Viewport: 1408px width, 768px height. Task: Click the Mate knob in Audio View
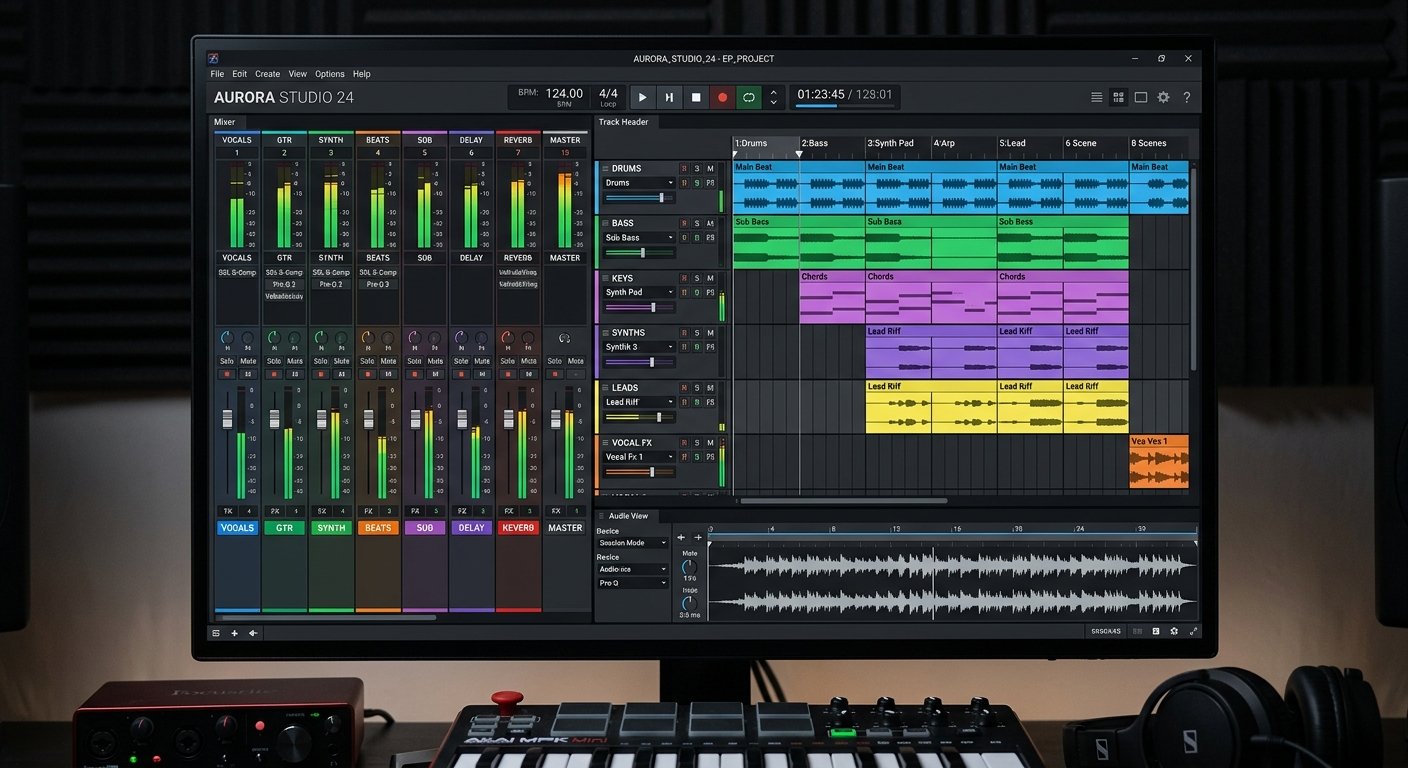click(689, 566)
